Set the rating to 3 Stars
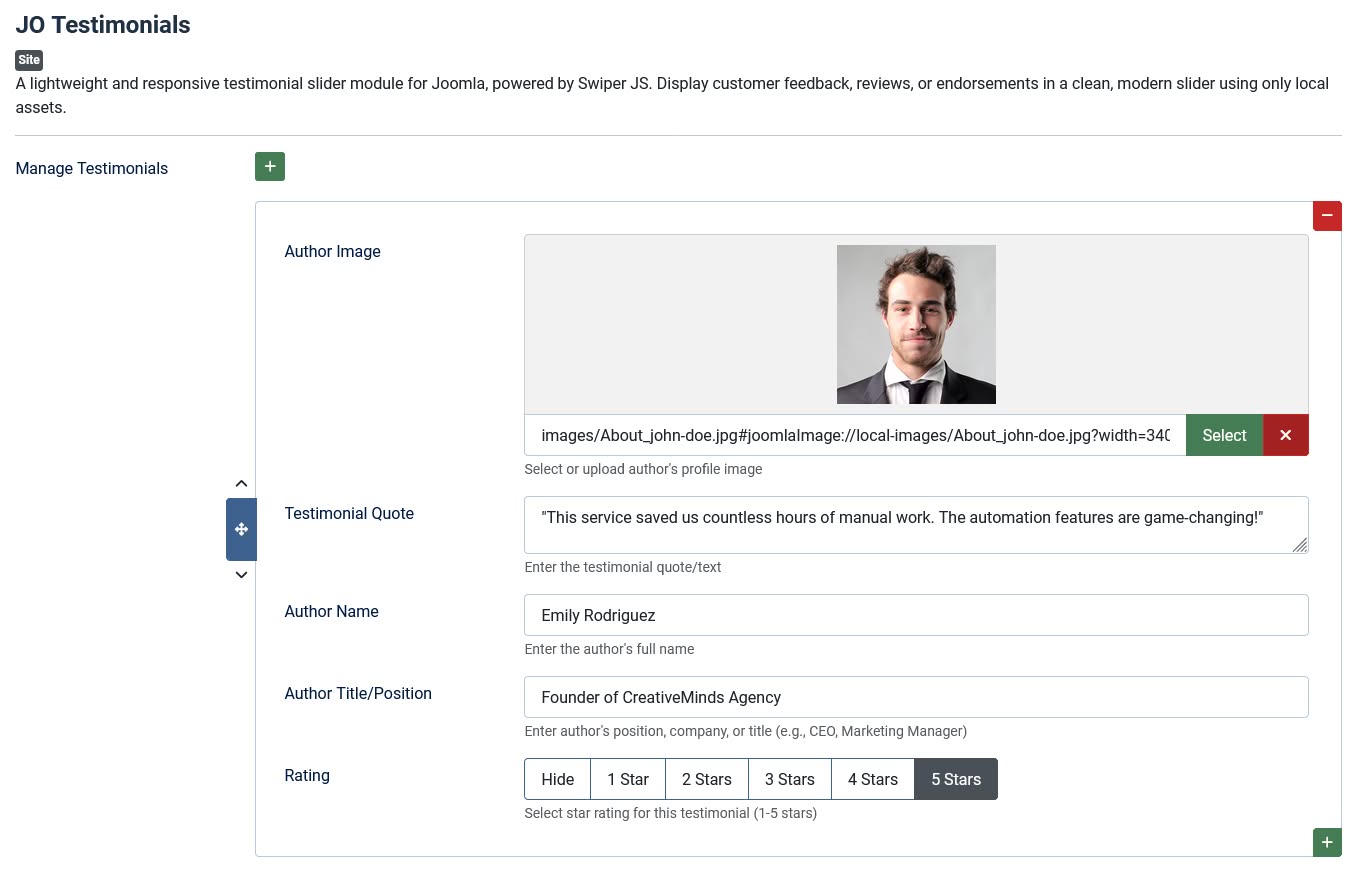Viewport: 1355px width, 874px height. pyautogui.click(x=789, y=779)
